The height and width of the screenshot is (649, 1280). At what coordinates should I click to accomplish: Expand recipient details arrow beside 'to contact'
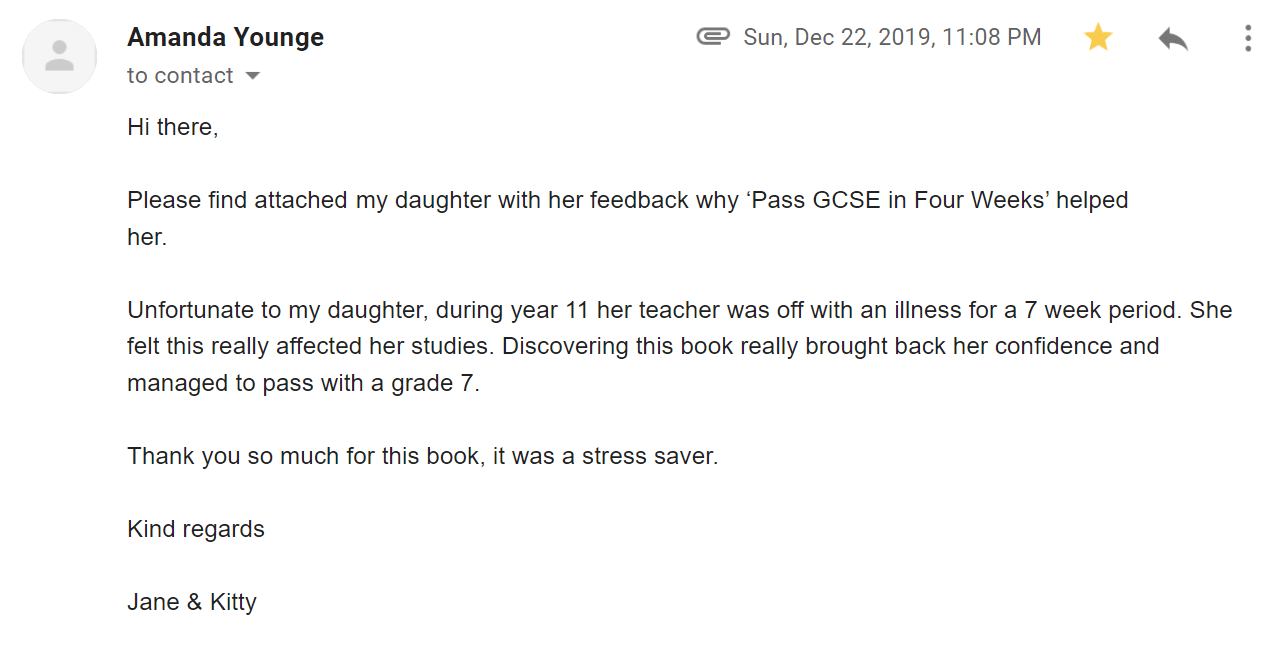[252, 76]
